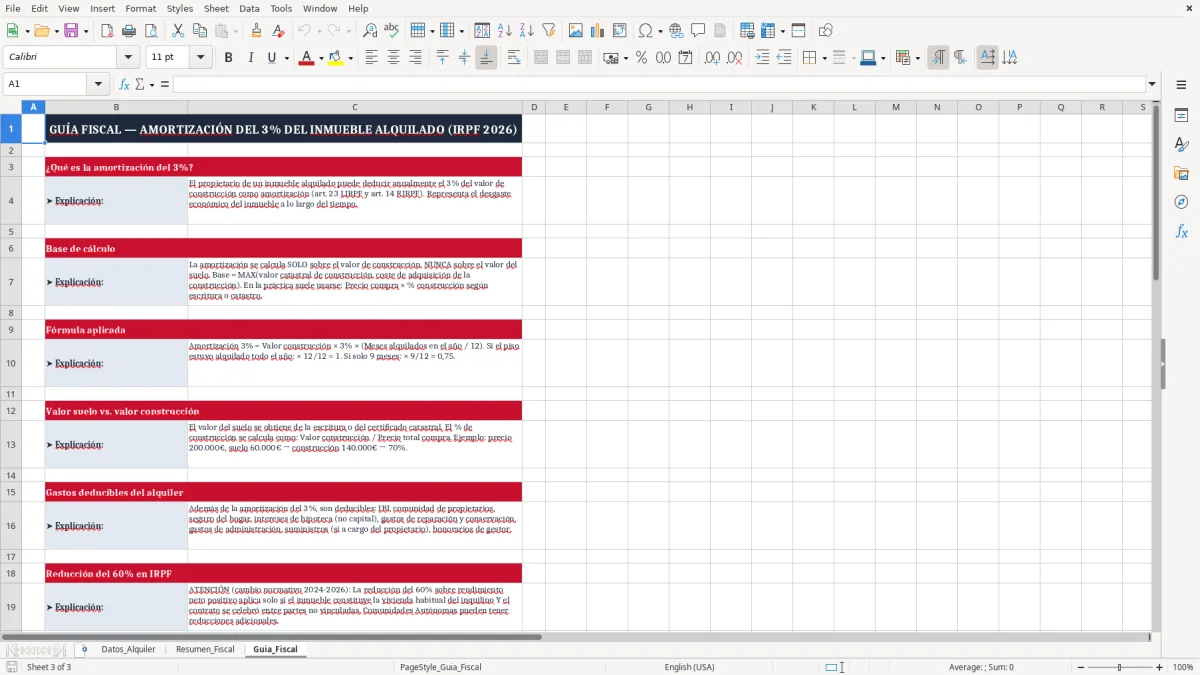Sort descending Z to A

(x=526, y=31)
